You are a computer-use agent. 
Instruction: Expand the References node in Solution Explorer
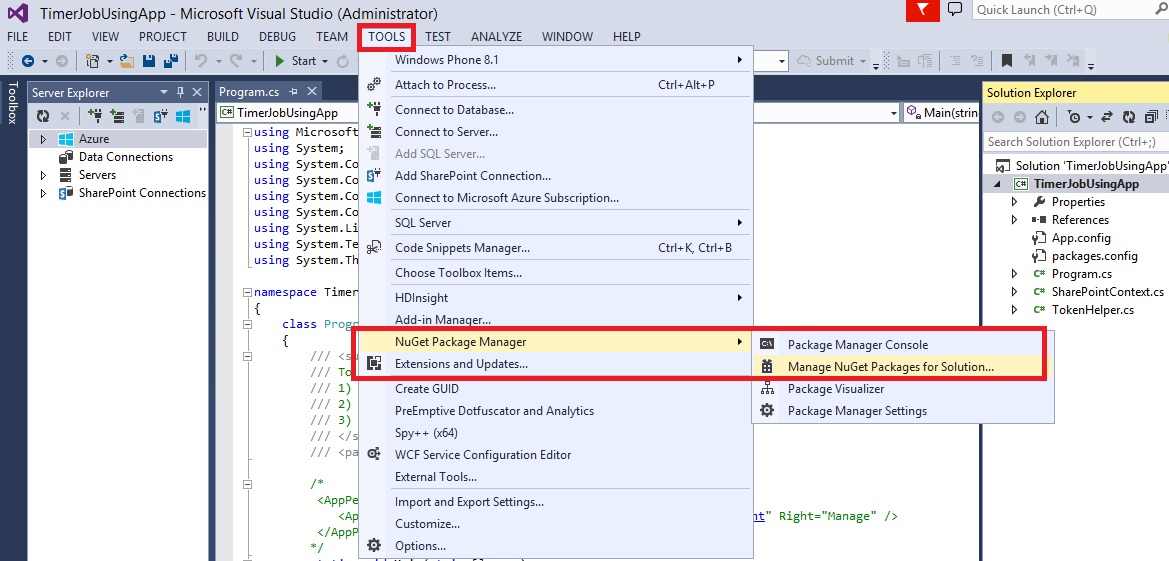coord(1014,220)
